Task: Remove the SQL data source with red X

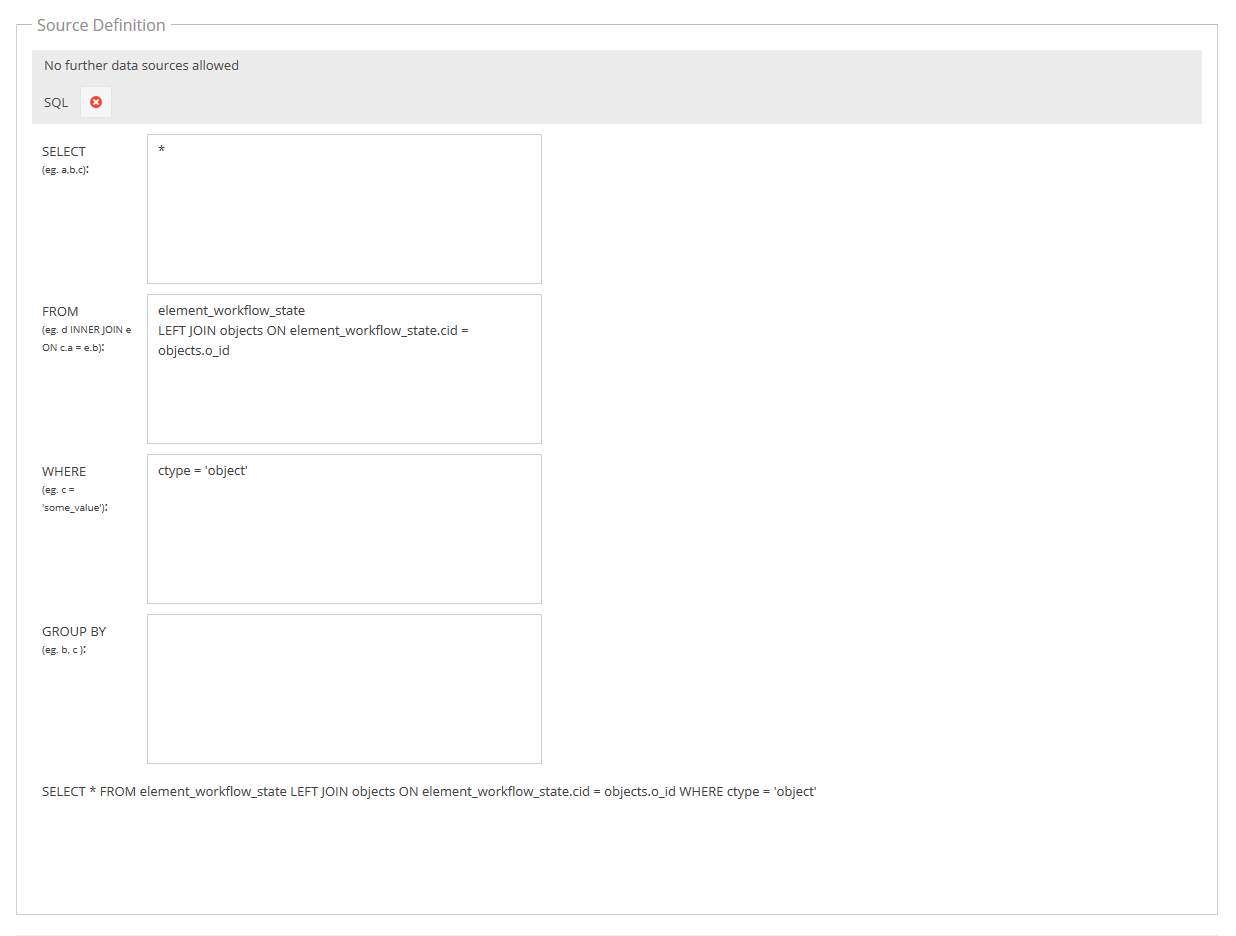Action: 96,102
